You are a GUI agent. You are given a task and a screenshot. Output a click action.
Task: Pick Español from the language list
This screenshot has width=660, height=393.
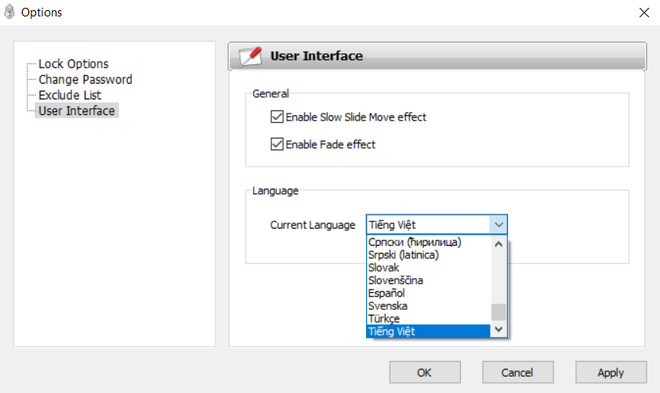428,293
